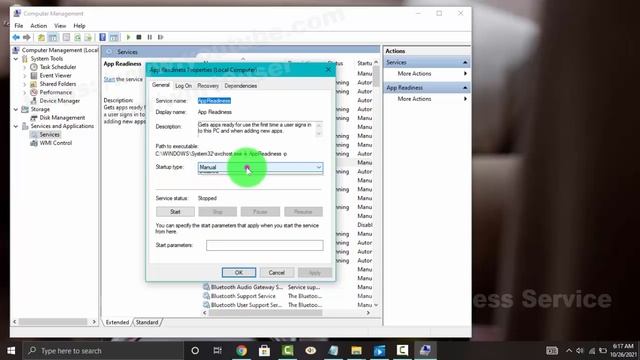640x360 pixels.
Task: Click the Back arrow in the toolbar
Action: coord(16,38)
